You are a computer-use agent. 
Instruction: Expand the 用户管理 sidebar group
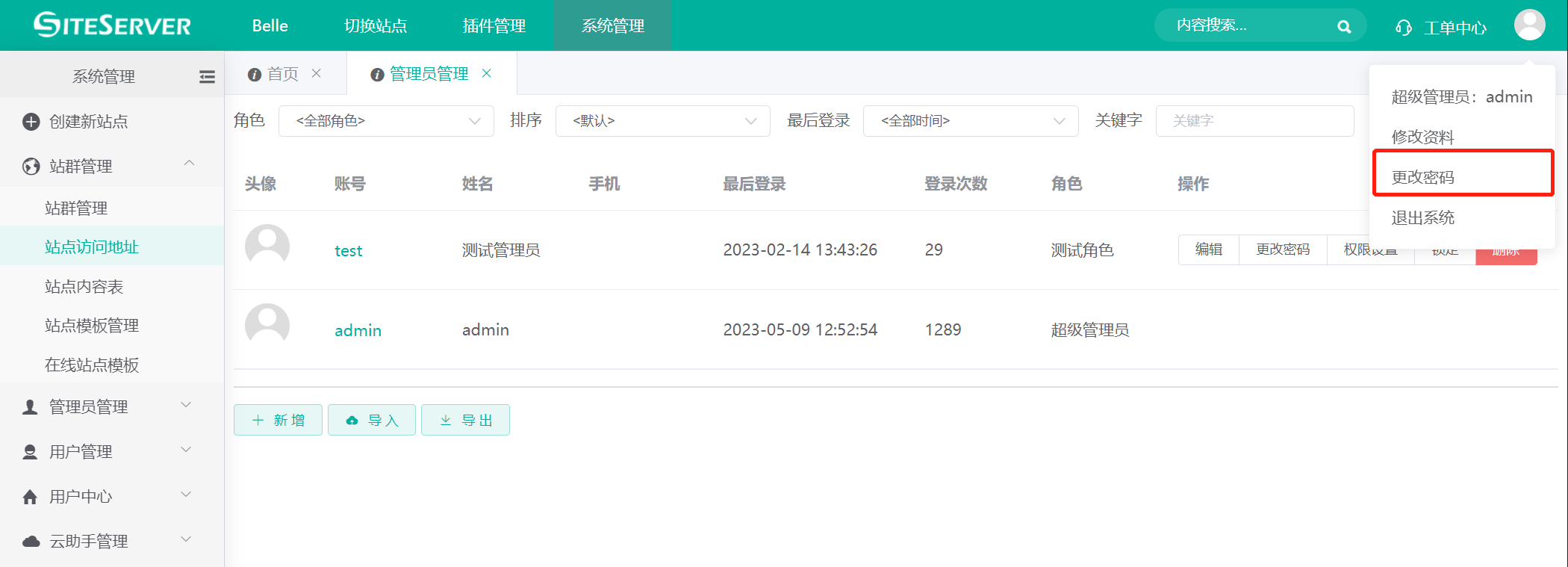[187, 450]
